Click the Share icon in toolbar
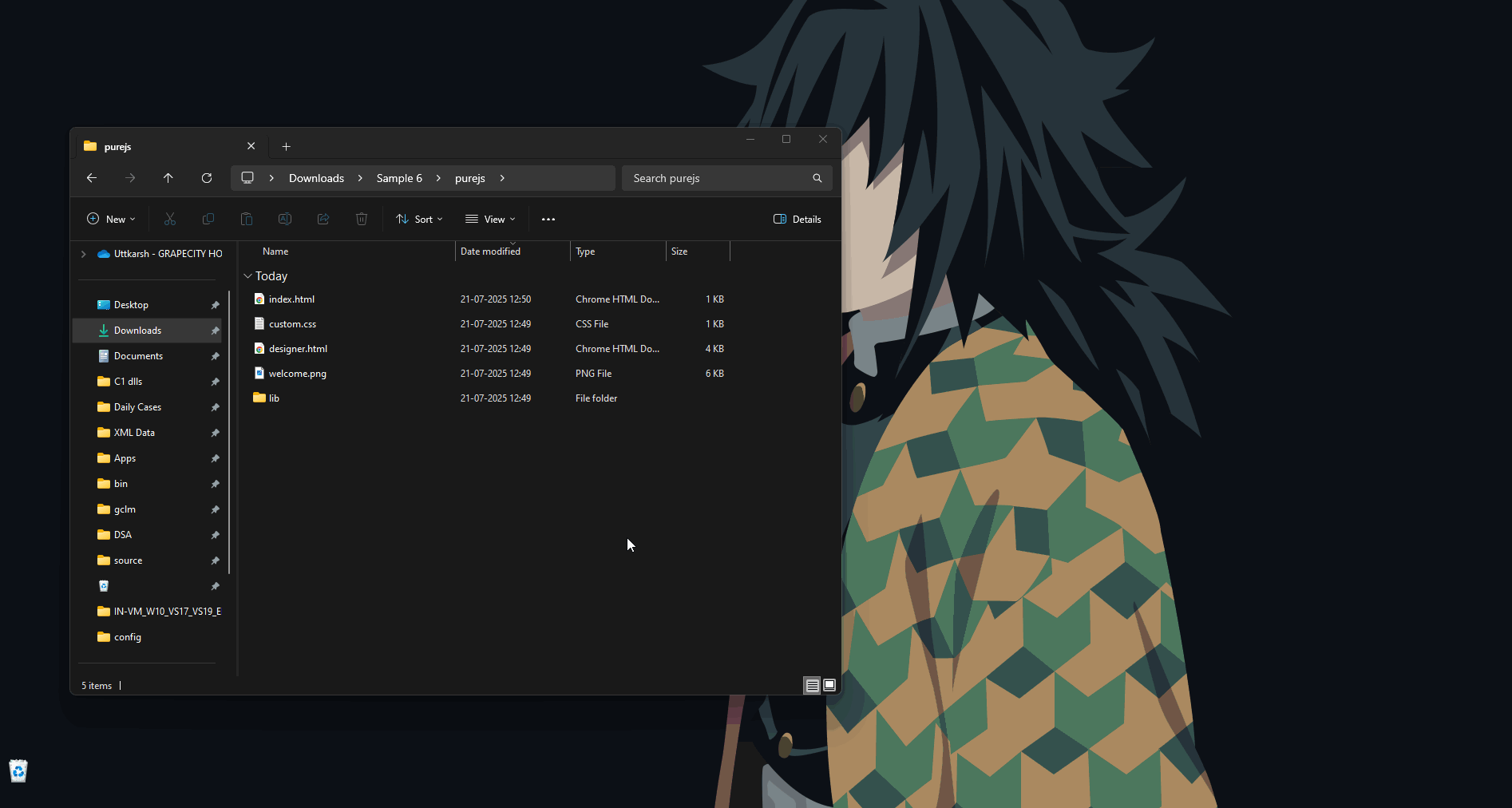 pos(323,219)
